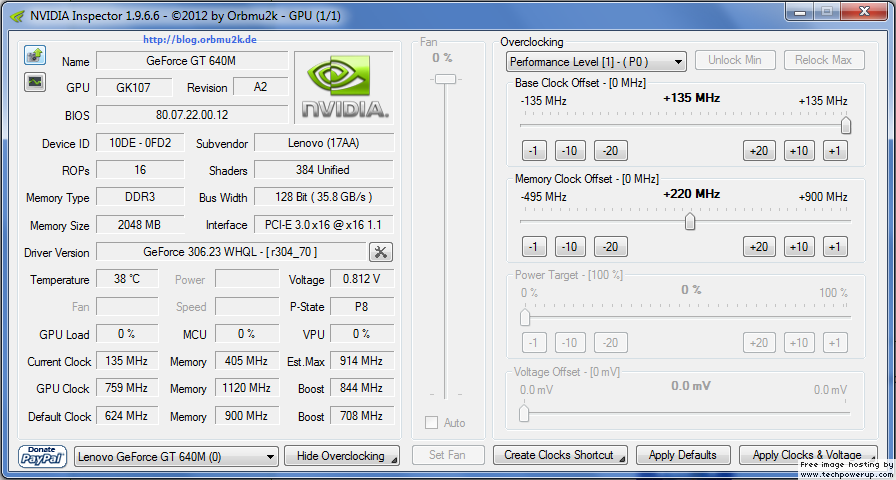Click the GPU field GK107

(x=134, y=87)
